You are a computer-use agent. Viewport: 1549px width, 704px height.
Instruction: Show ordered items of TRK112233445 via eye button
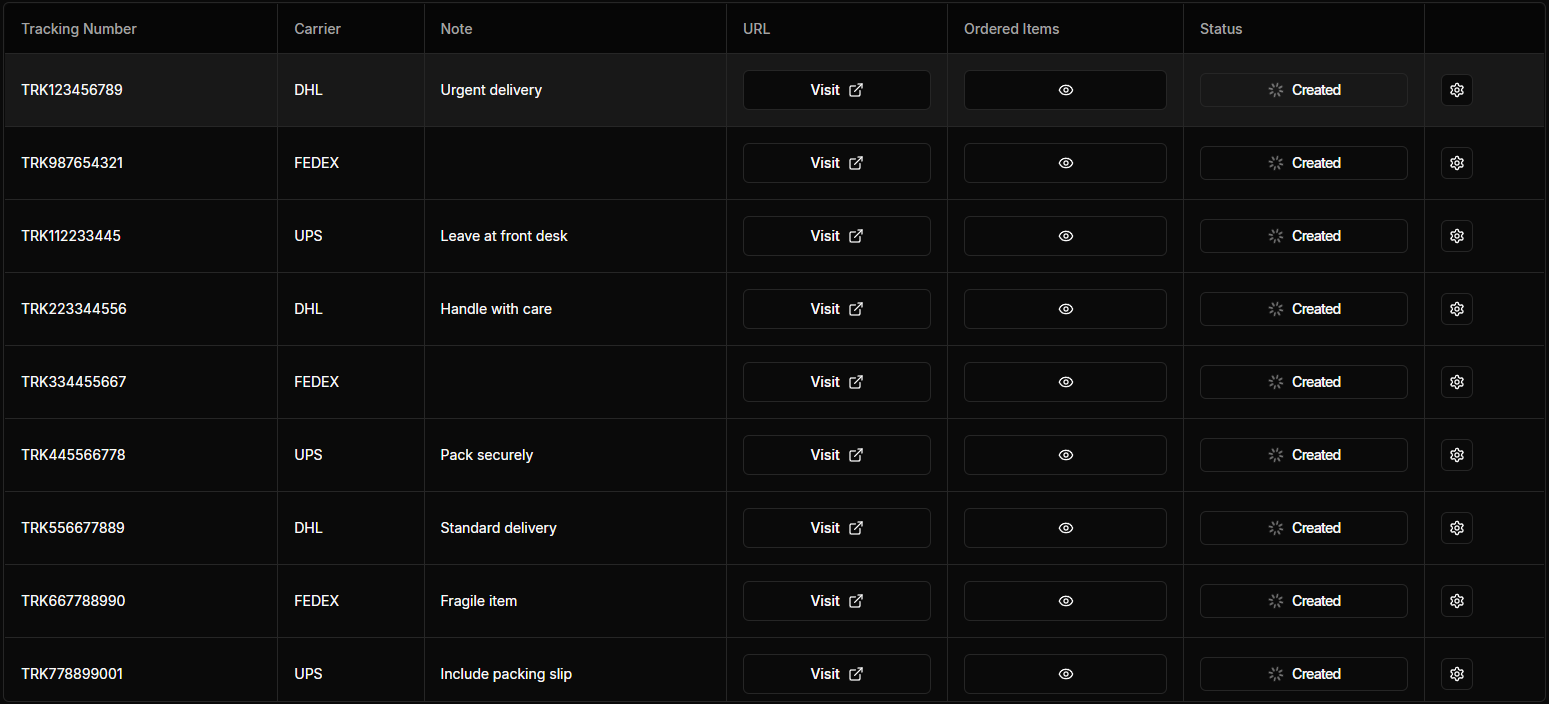coord(1065,236)
